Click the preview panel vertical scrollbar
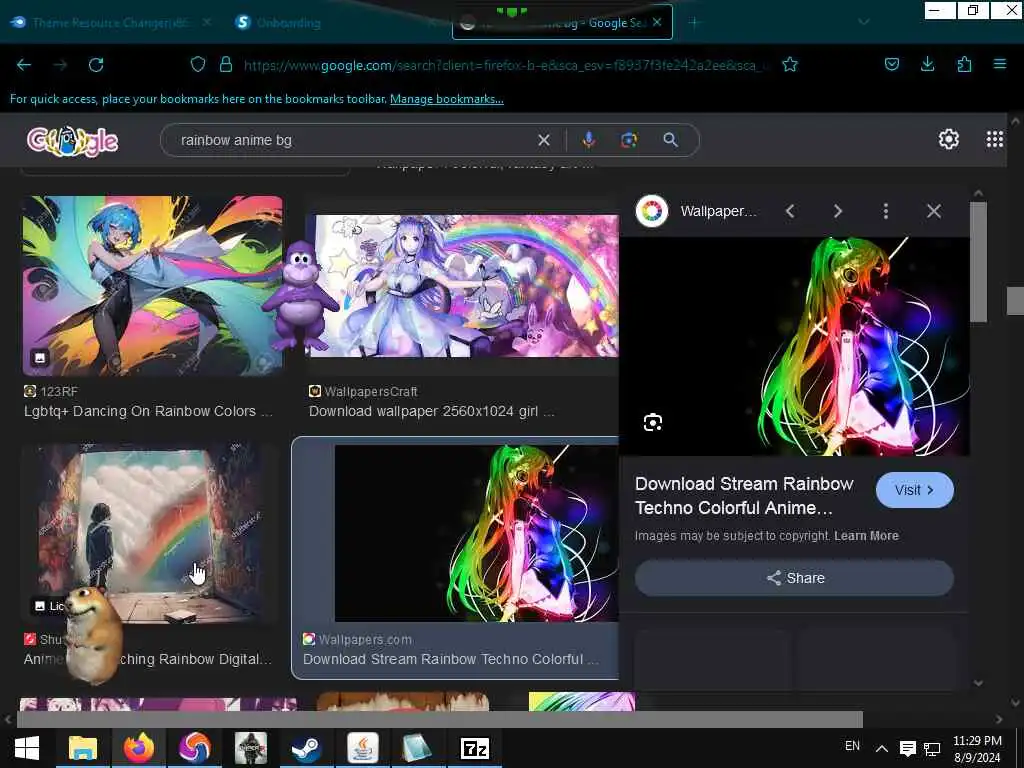Image resolution: width=1024 pixels, height=768 pixels. pyautogui.click(x=978, y=261)
